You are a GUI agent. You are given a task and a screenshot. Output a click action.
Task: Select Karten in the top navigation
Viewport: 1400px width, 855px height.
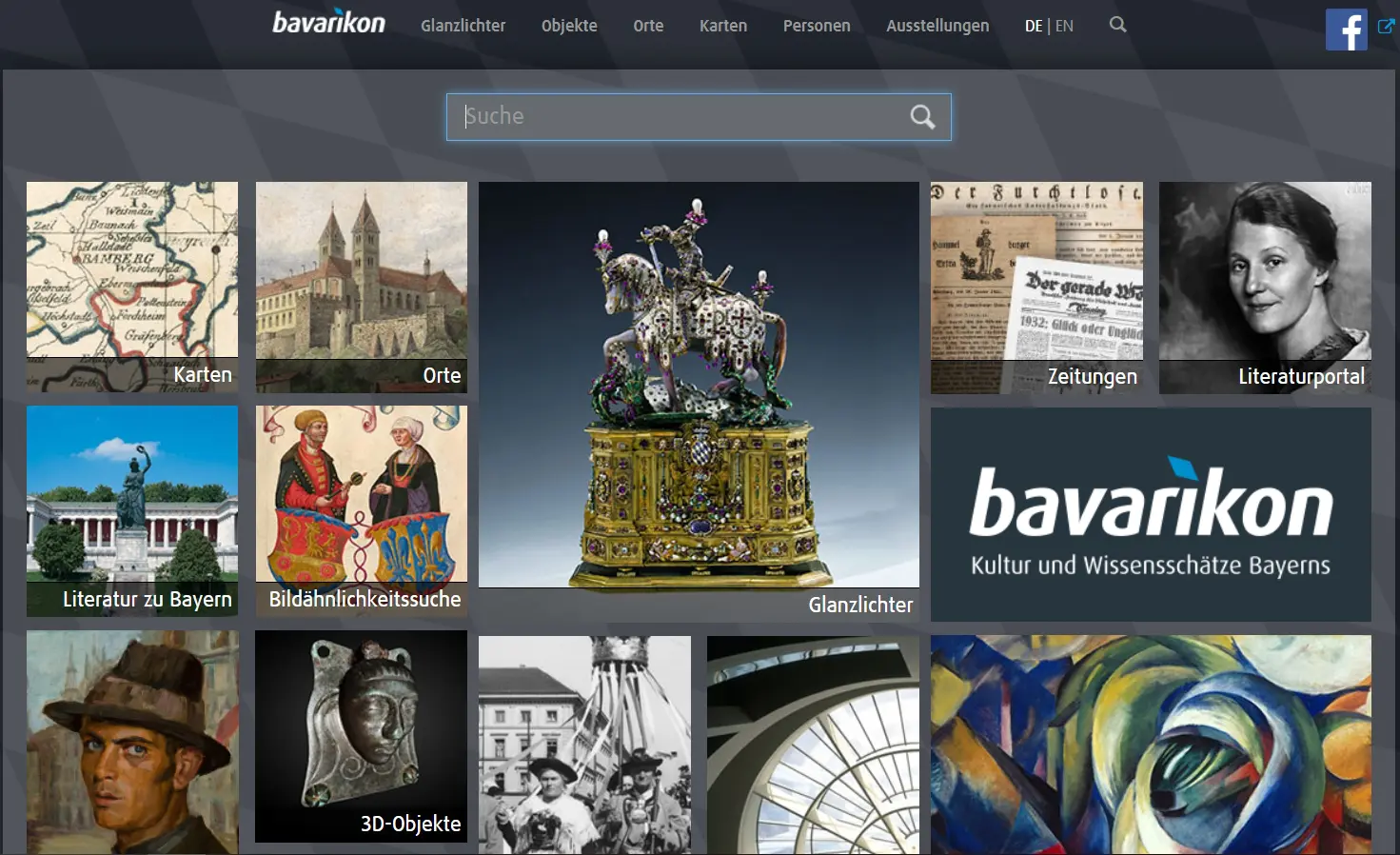723,26
